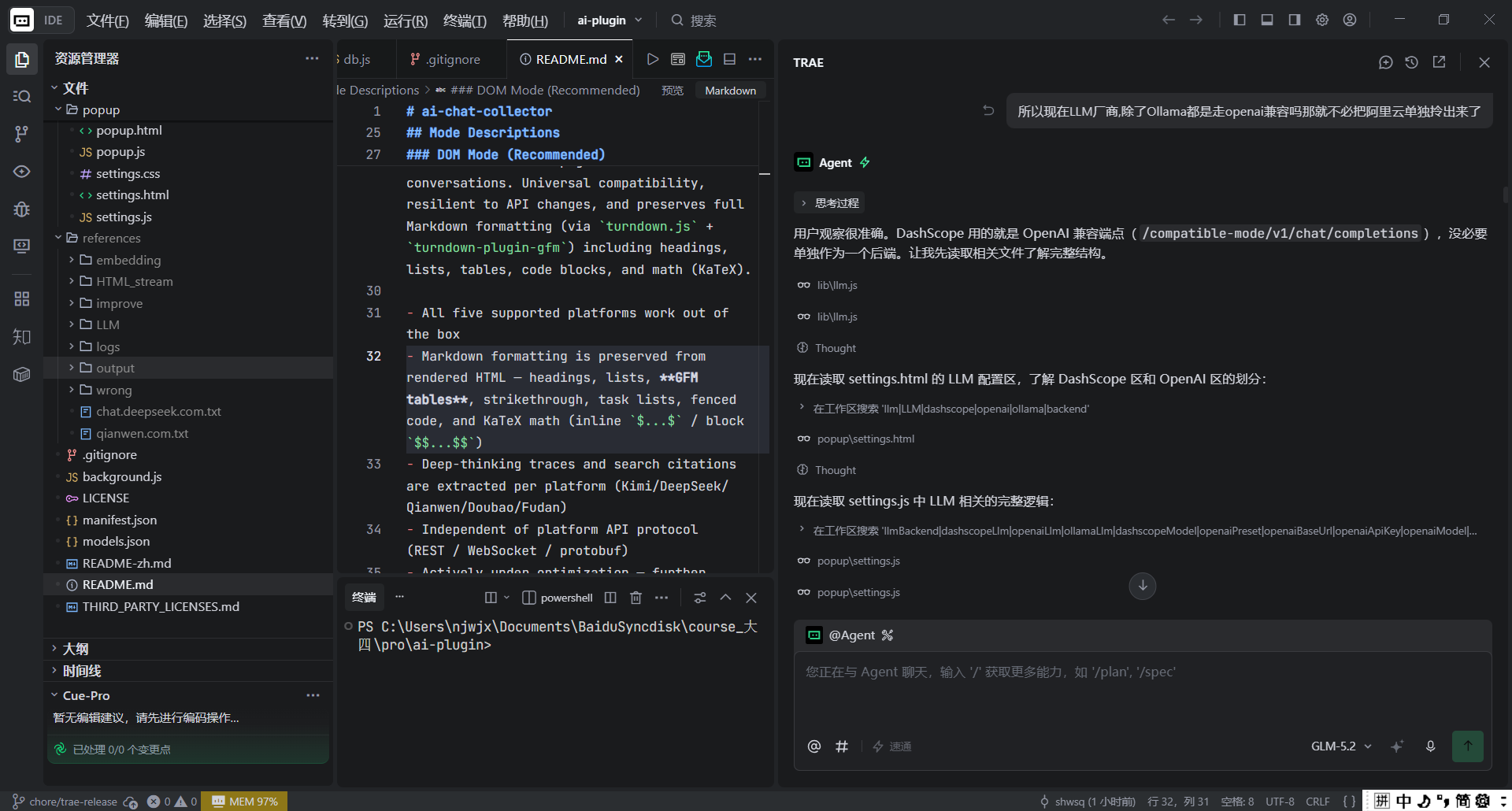Image resolution: width=1512 pixels, height=811 pixels.
Task: Expand 思考过程 thinking process
Action: point(829,203)
